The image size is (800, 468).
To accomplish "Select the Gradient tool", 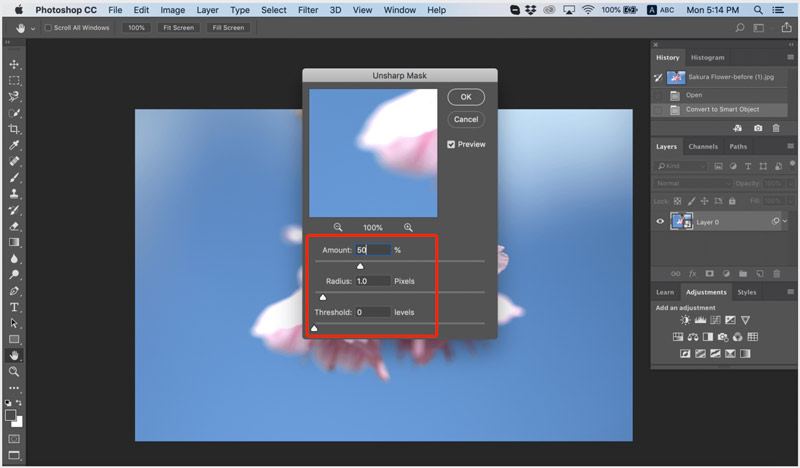I will pyautogui.click(x=14, y=242).
